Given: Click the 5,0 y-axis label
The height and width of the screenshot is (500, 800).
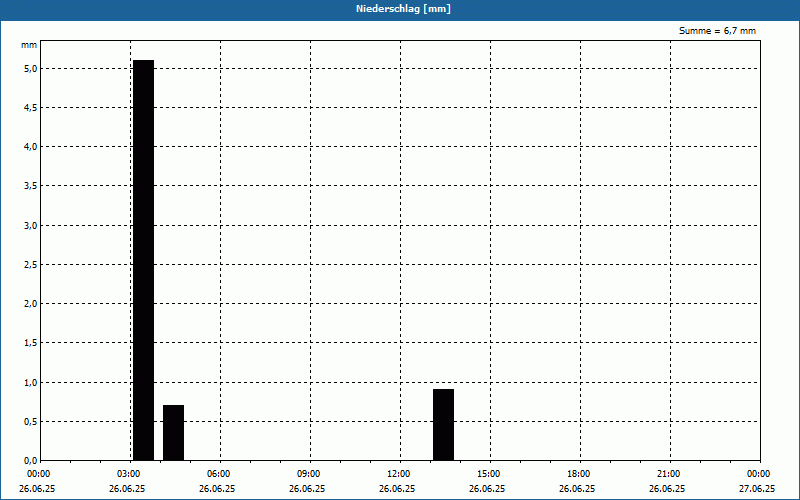Looking at the screenshot, I should (31, 68).
